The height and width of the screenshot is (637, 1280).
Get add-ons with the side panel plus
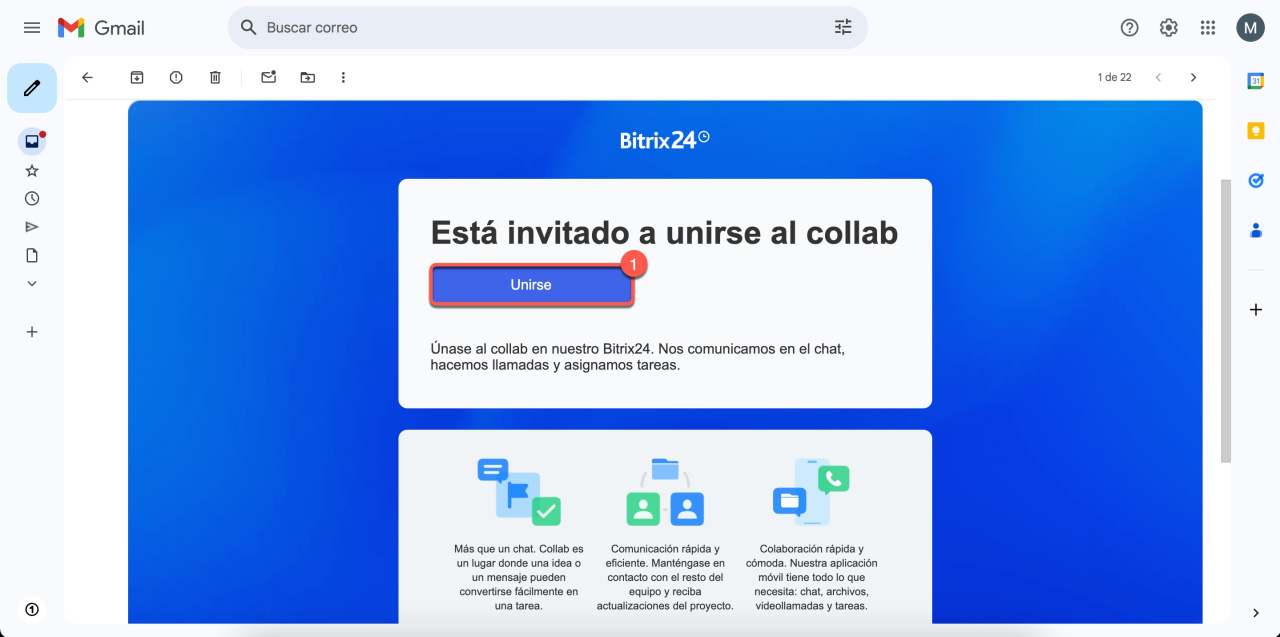point(1256,310)
